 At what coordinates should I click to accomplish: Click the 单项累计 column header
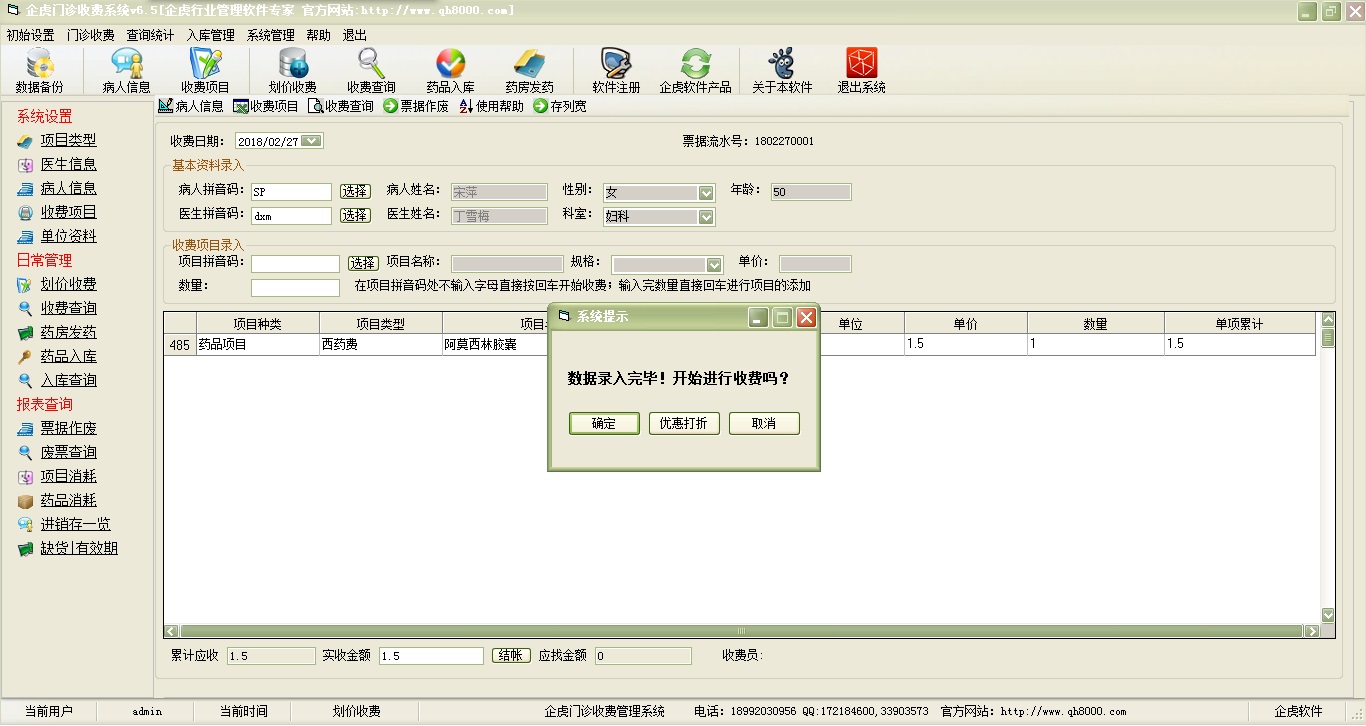[1239, 324]
